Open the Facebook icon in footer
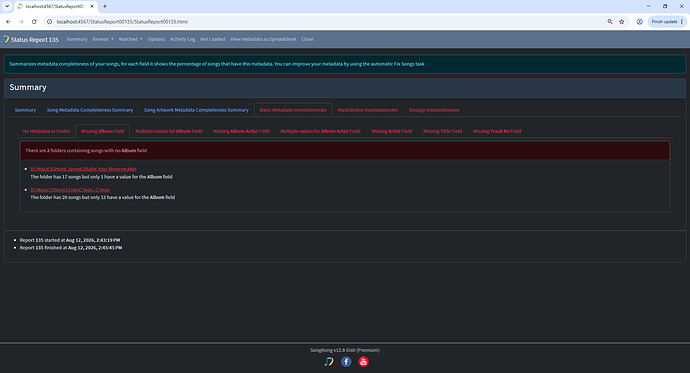 click(x=346, y=362)
